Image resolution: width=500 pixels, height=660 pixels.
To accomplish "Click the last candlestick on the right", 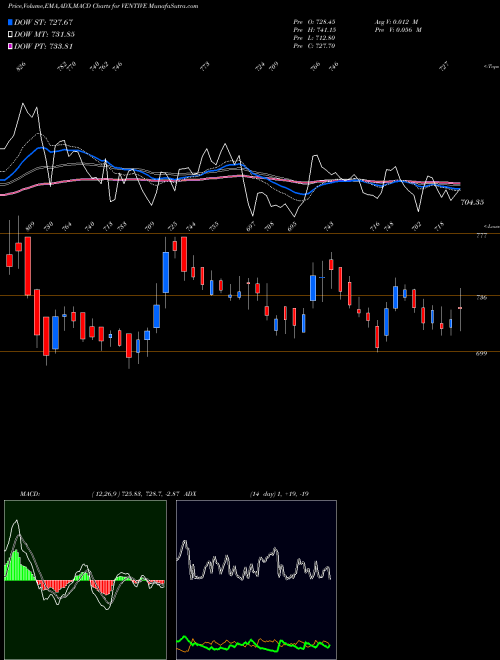I will click(460, 309).
